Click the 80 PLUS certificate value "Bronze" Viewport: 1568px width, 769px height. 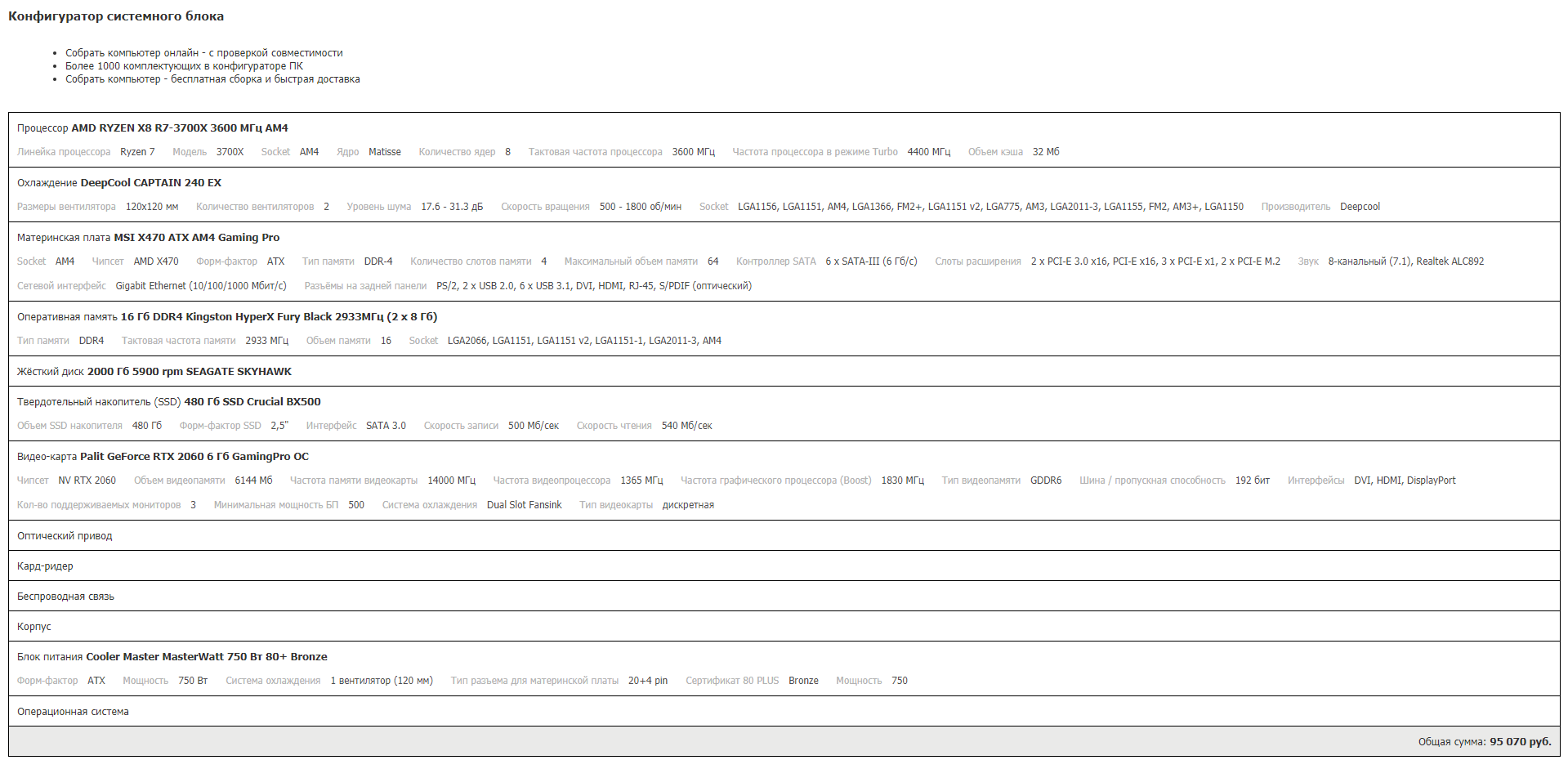point(803,681)
